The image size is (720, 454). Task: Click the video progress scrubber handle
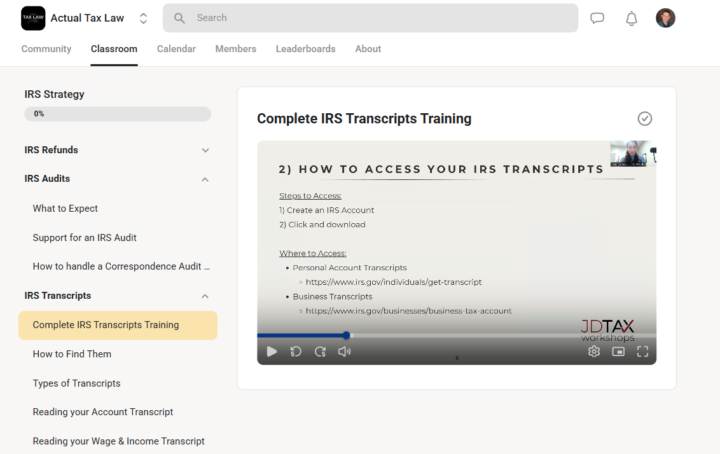pos(346,336)
